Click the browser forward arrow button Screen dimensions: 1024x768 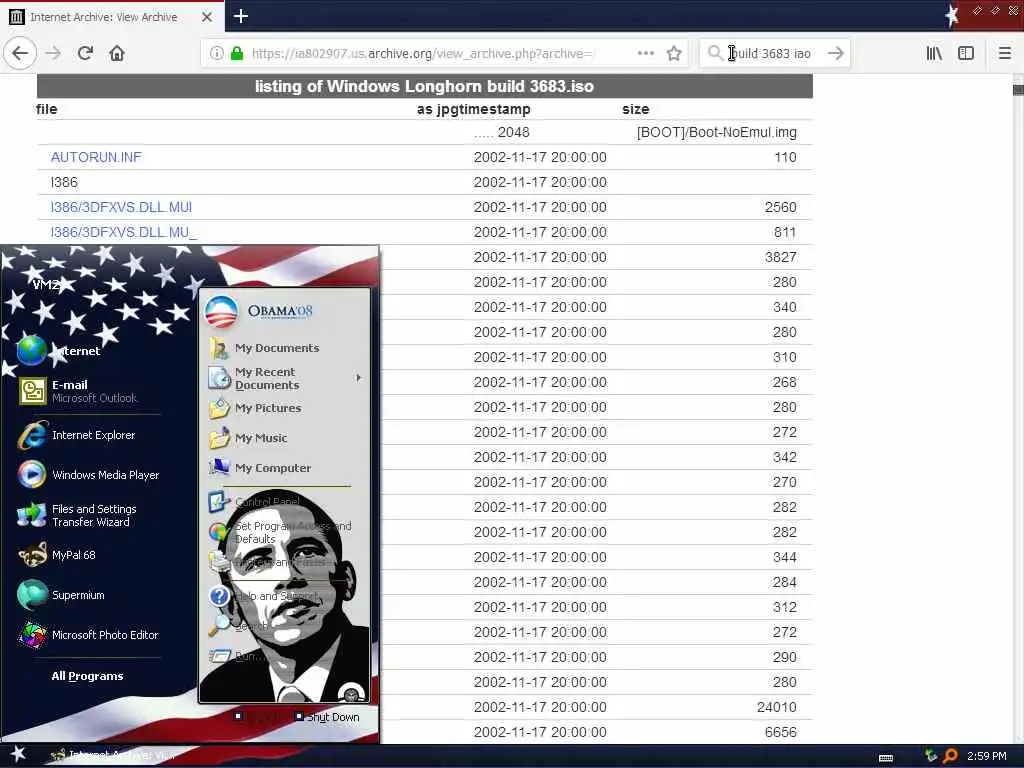pyautogui.click(x=54, y=53)
